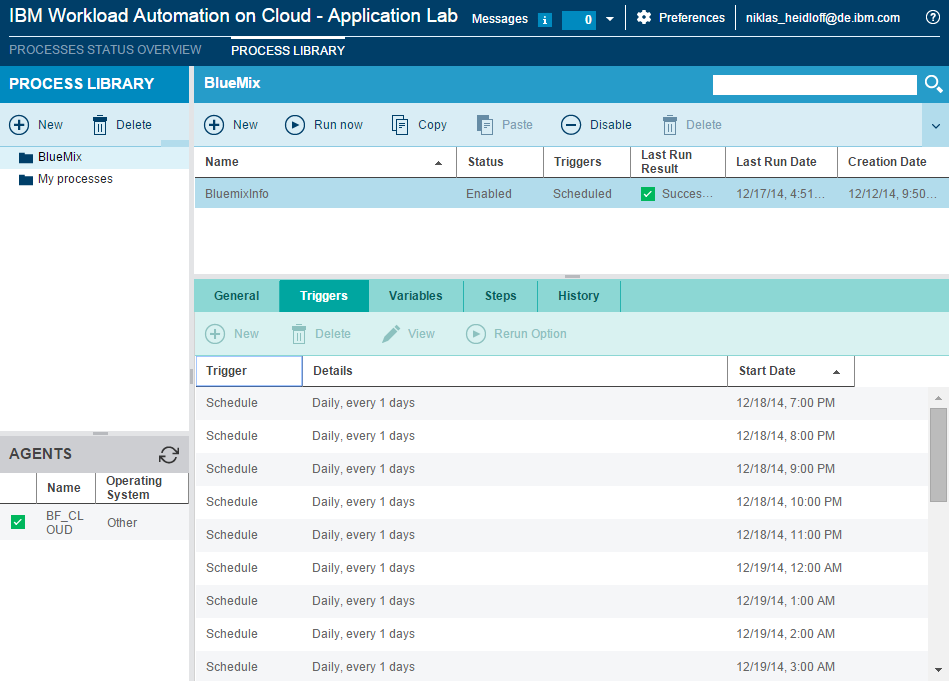This screenshot has width=949, height=681.
Task: Click the Run now button label
Action: (x=338, y=125)
